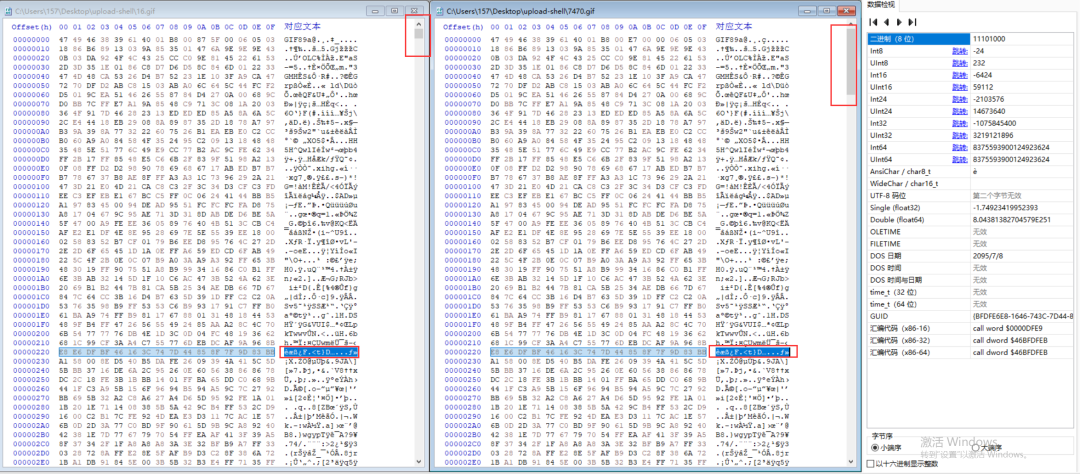1080x474 pixels.
Task: Jump to first byte in data inspector
Action: tap(873, 21)
